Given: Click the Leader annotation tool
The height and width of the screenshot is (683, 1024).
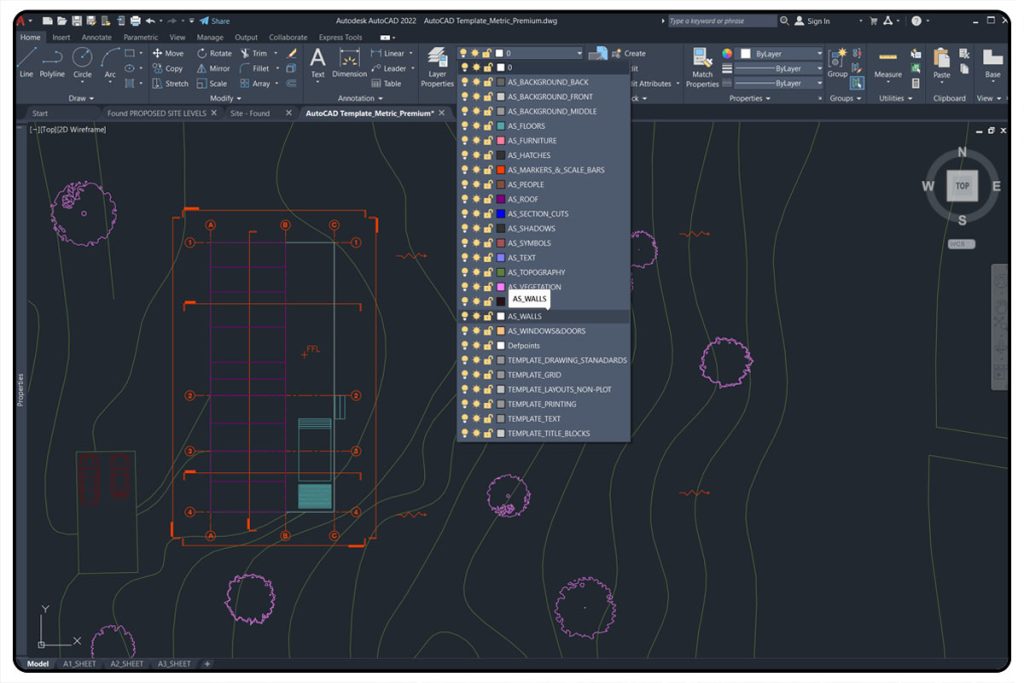Looking at the screenshot, I should coord(389,69).
